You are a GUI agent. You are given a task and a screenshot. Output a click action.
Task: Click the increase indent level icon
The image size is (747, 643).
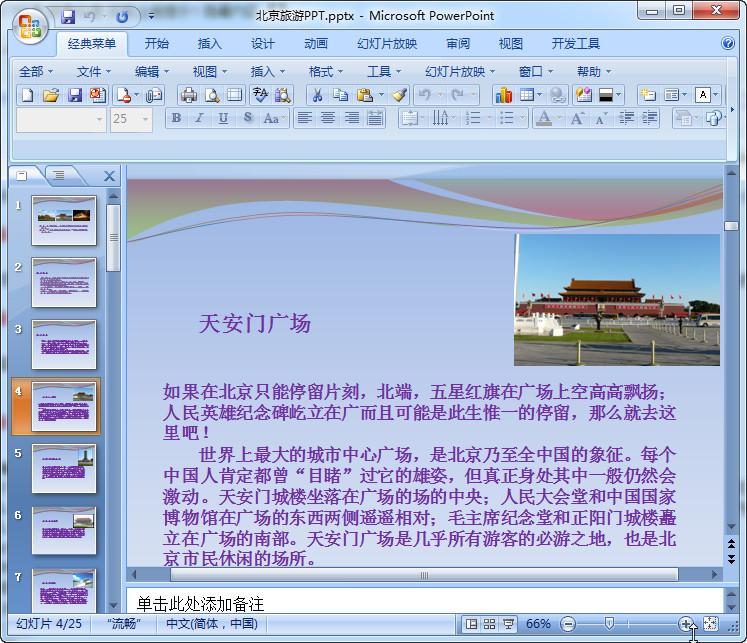tap(649, 118)
